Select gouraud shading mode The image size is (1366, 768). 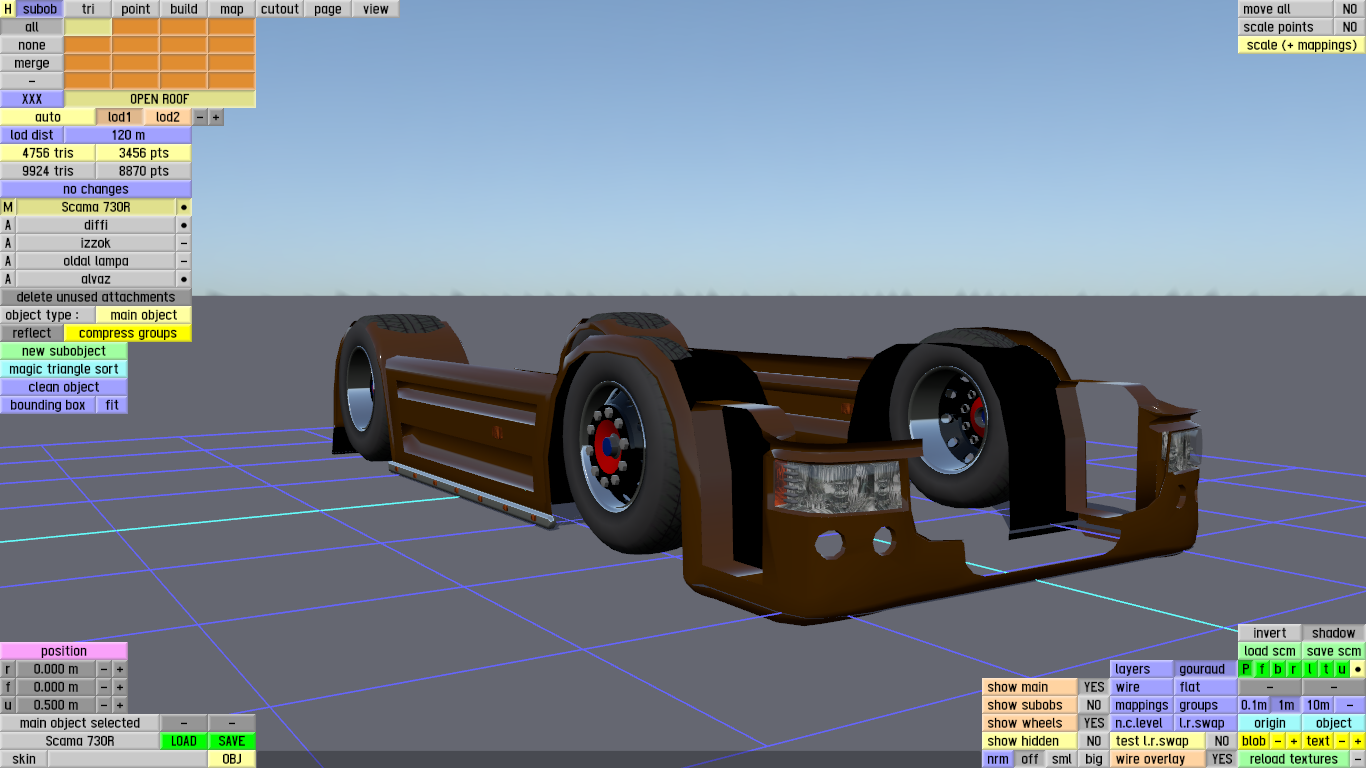pyautogui.click(x=1206, y=669)
